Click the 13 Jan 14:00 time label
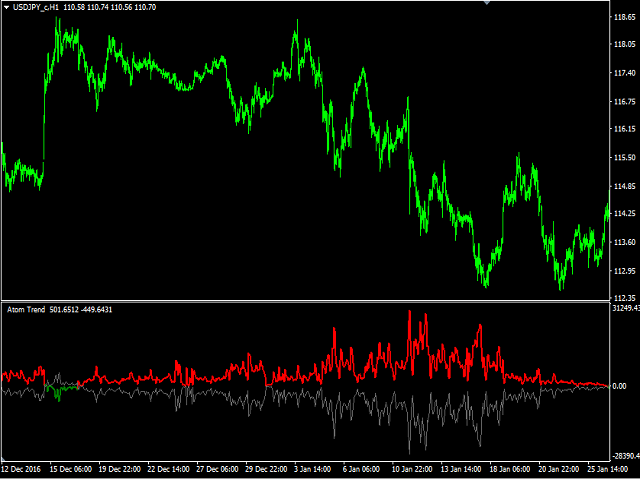640x480 pixels. pos(461,469)
